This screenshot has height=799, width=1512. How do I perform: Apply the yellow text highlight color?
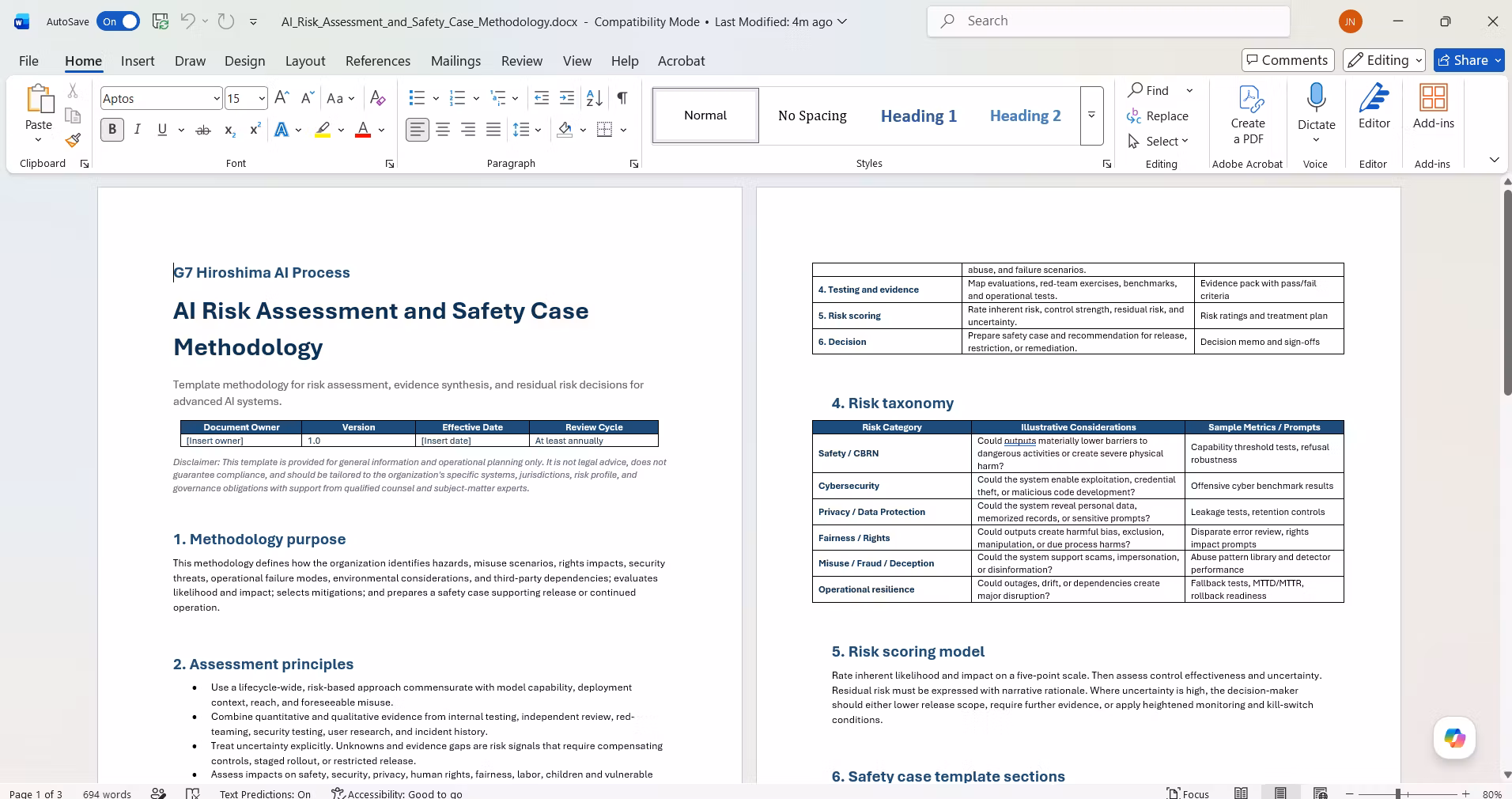[x=322, y=130]
